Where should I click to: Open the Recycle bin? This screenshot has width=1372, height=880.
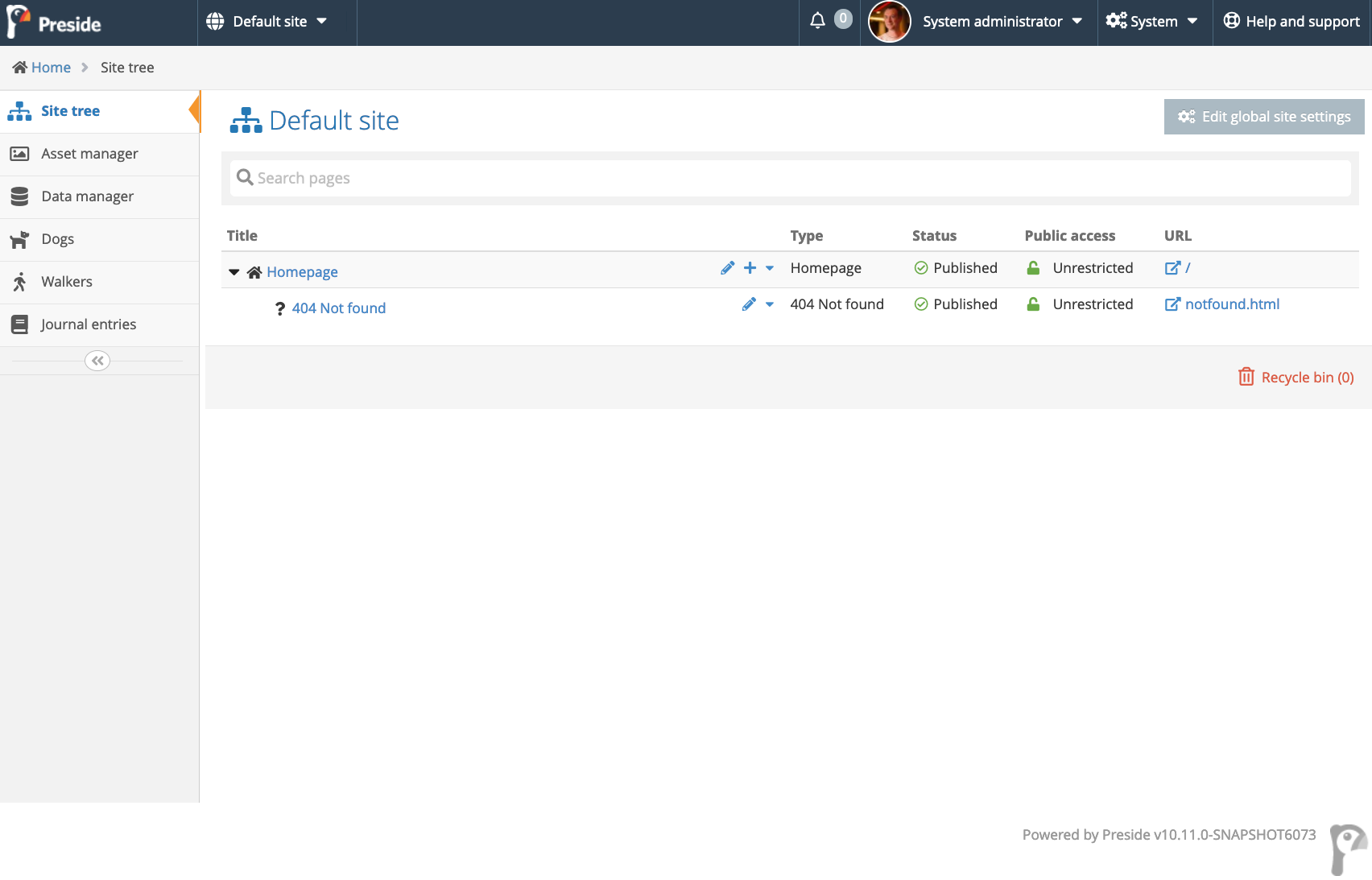(1296, 378)
